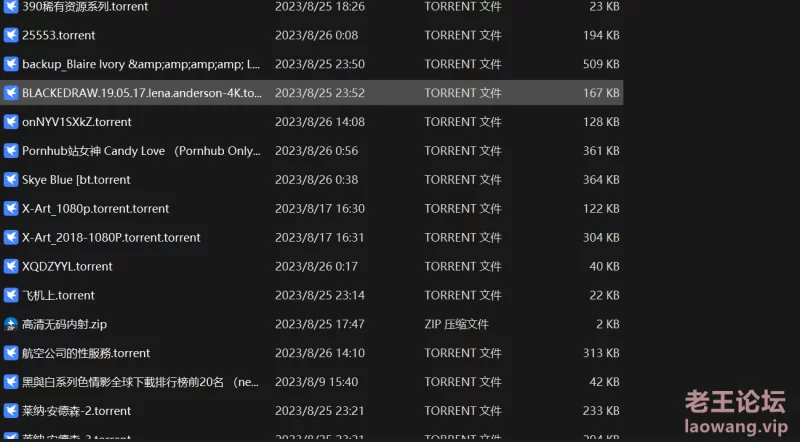The image size is (800, 442).
Task: Select the torrent icon for onNYV1SXkZ.torrent
Action: point(11,122)
